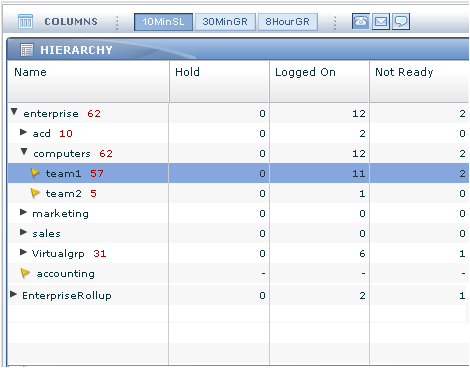Click the Hierarchy panel list icon
The height and width of the screenshot is (368, 470).
tap(27, 50)
